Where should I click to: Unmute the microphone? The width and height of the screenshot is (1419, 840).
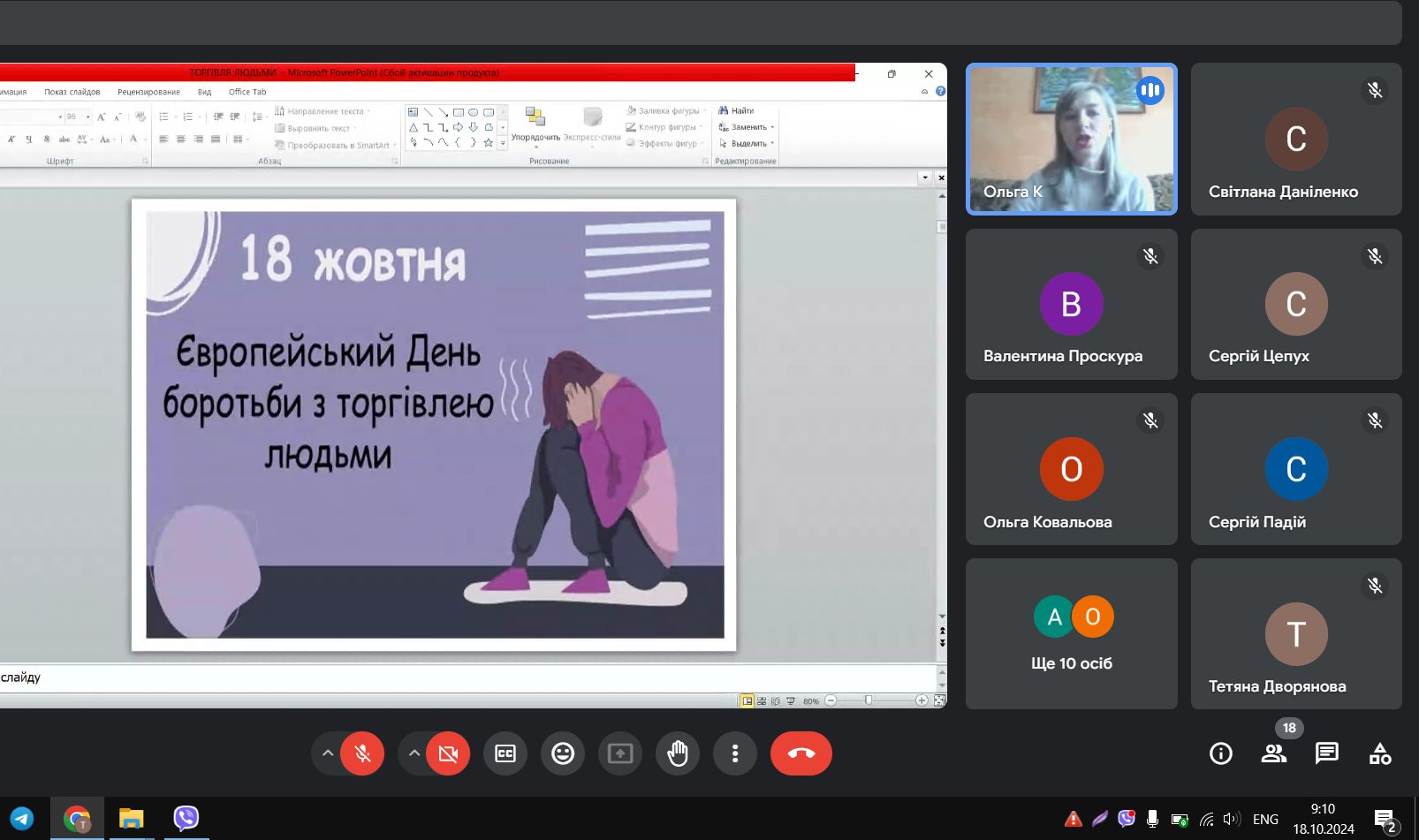(x=362, y=753)
